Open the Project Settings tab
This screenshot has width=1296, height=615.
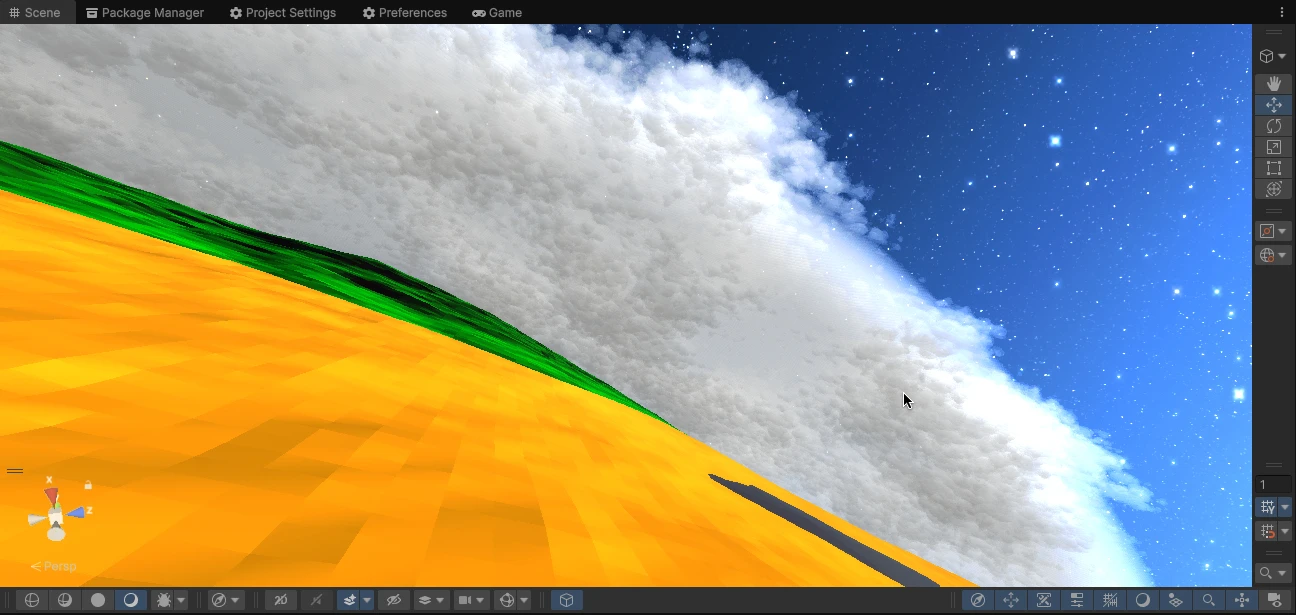click(283, 13)
